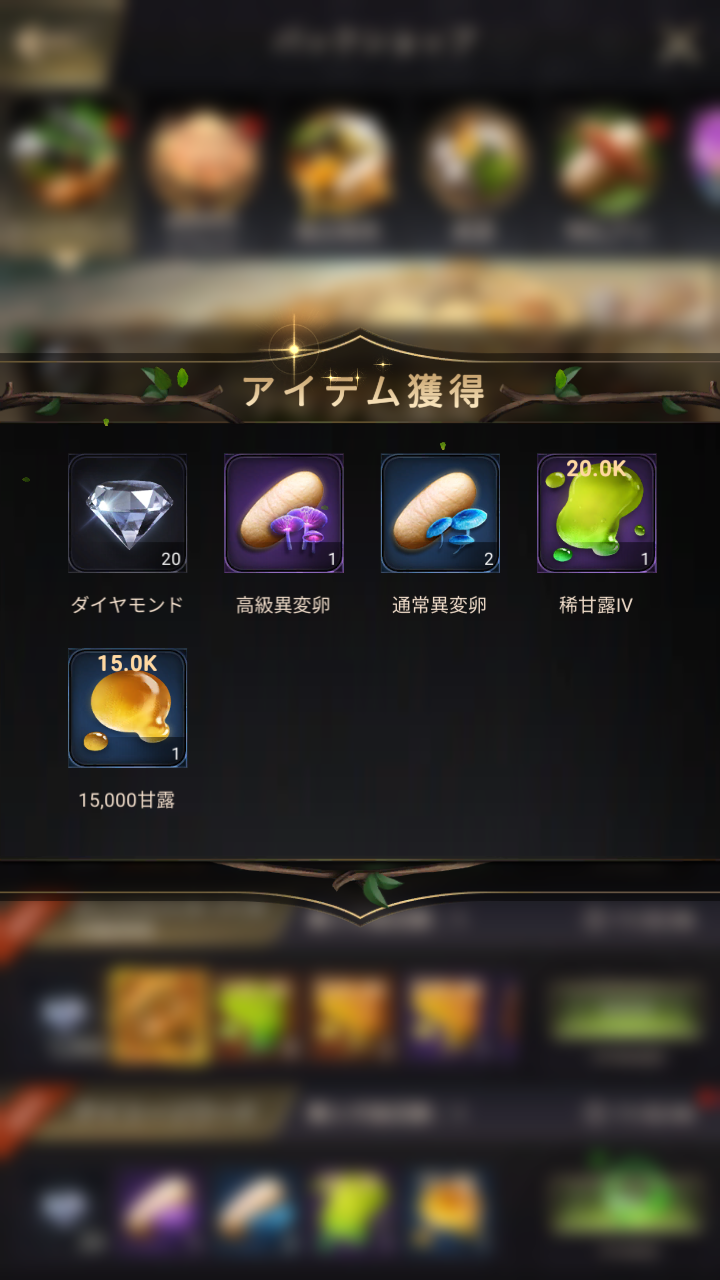Tap the orange 15,000甘露 honeydew icon
Image resolution: width=720 pixels, height=1280 pixels.
127,708
